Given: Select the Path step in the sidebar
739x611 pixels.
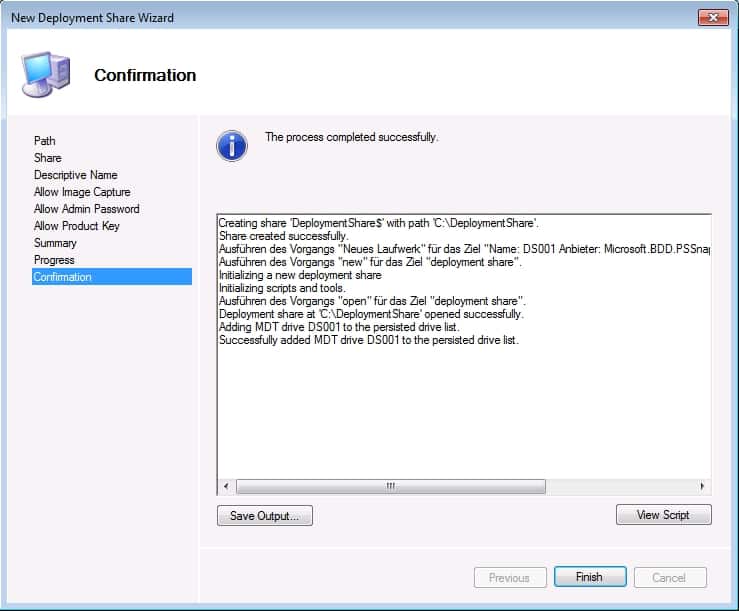Looking at the screenshot, I should (x=45, y=141).
